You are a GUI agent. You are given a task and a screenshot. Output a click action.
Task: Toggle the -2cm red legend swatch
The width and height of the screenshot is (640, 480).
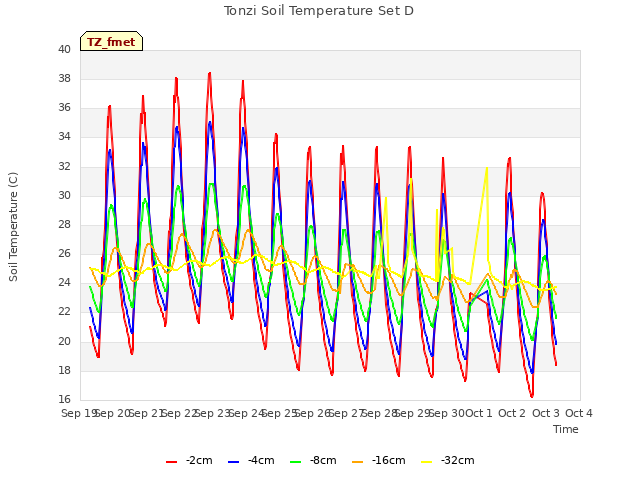(x=171, y=461)
